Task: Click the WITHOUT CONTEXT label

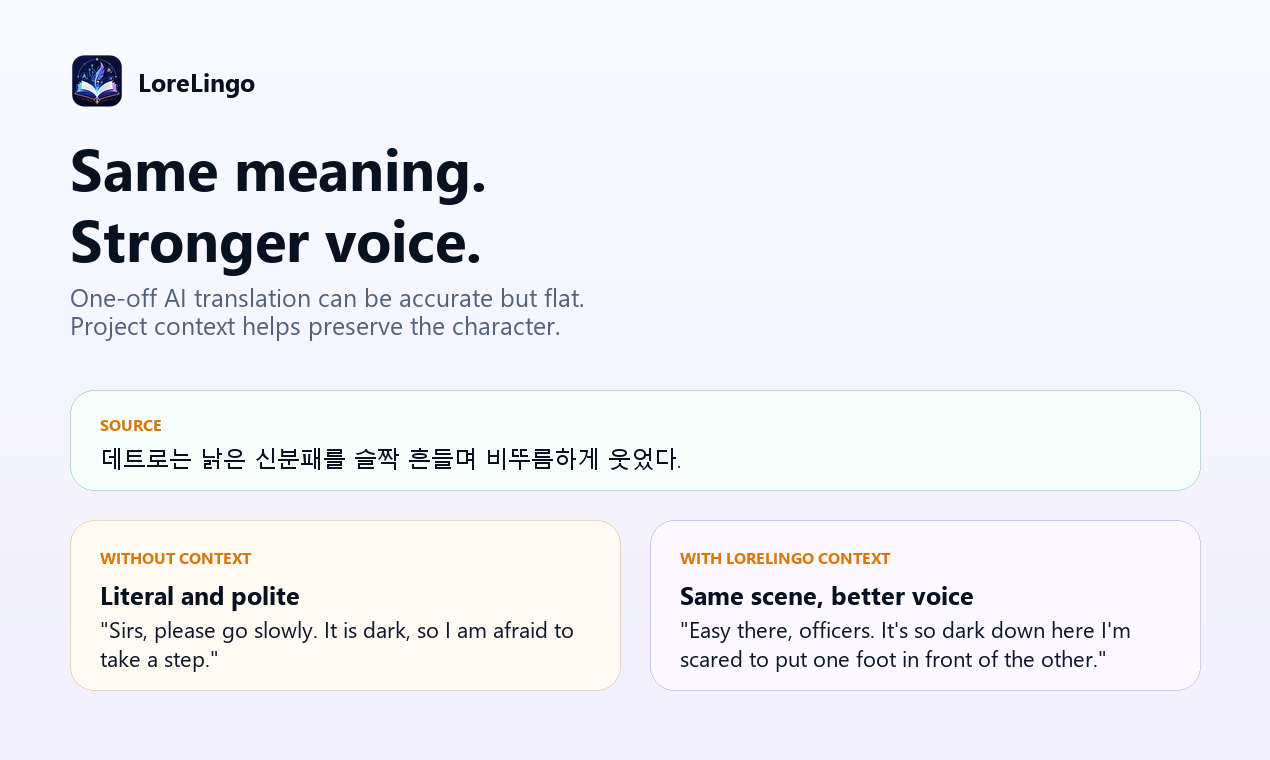Action: (x=176, y=558)
